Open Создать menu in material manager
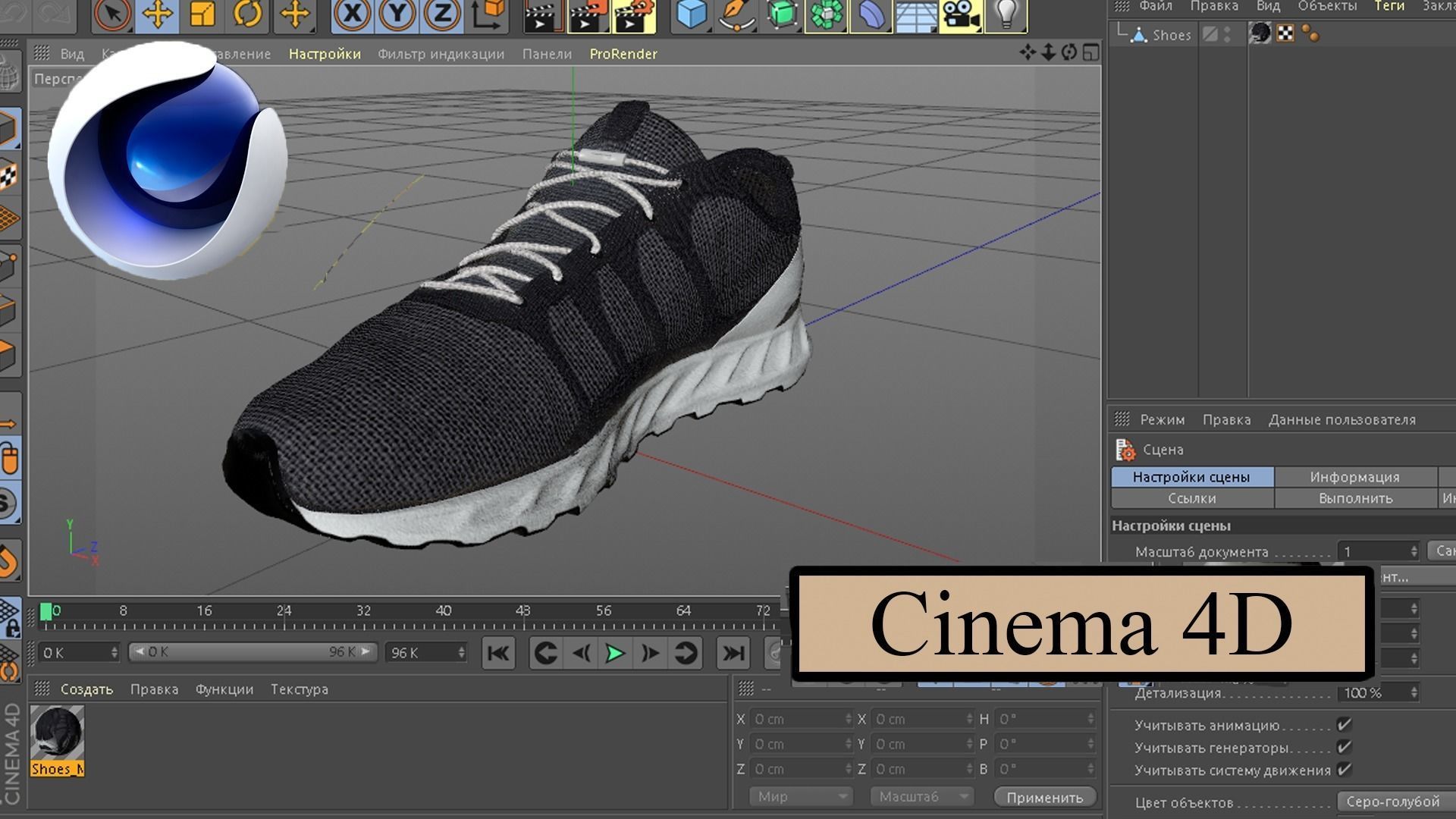Image resolution: width=1456 pixels, height=819 pixels. tap(86, 689)
